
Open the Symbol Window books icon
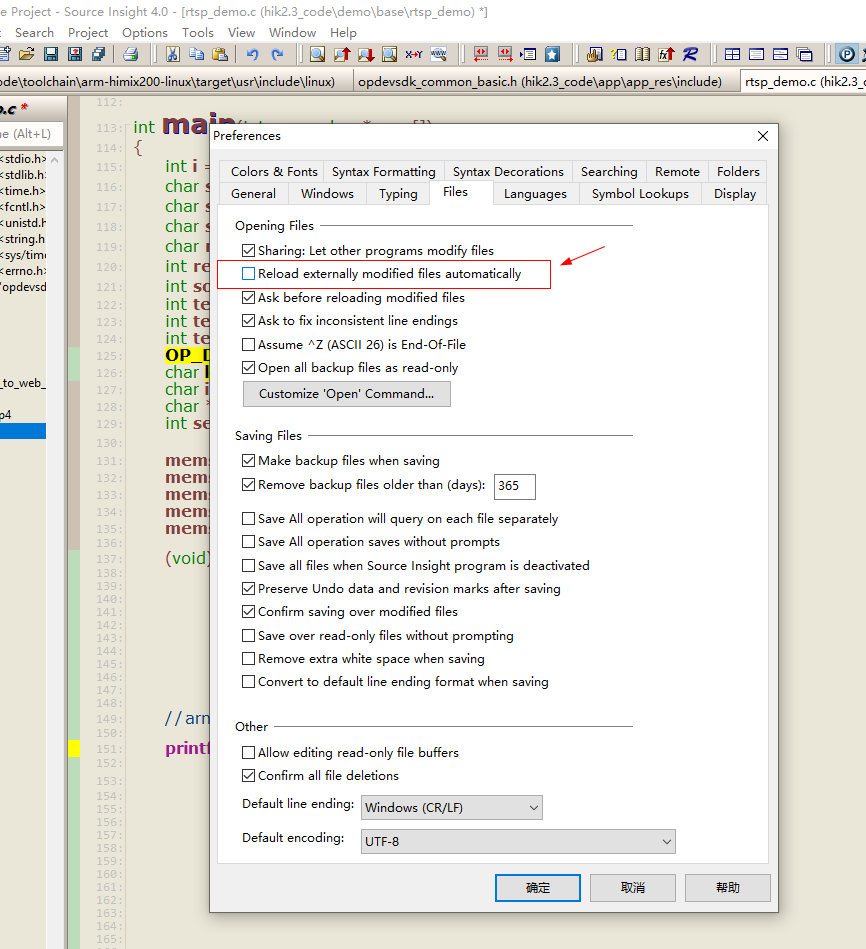(x=643, y=55)
